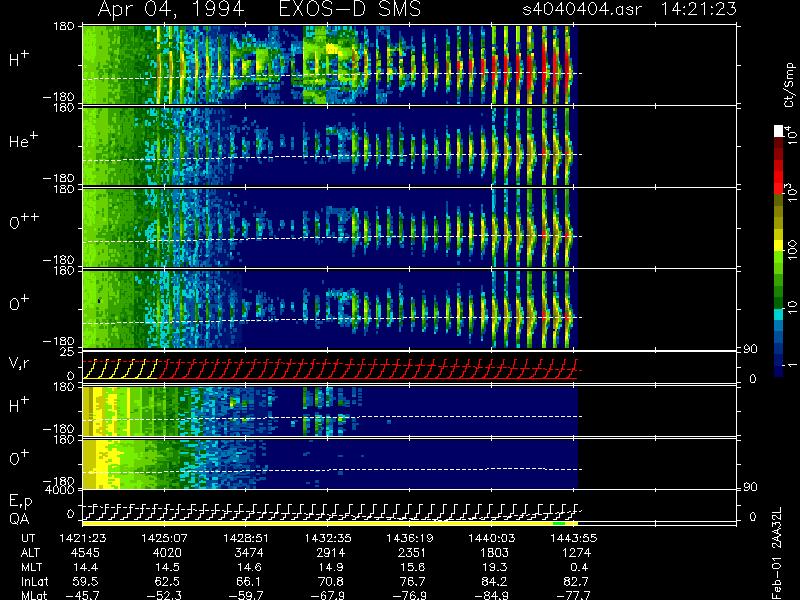This screenshot has height=600, width=800.
Task: Click the '14:21:23' time in the title
Action: [x=698, y=9]
